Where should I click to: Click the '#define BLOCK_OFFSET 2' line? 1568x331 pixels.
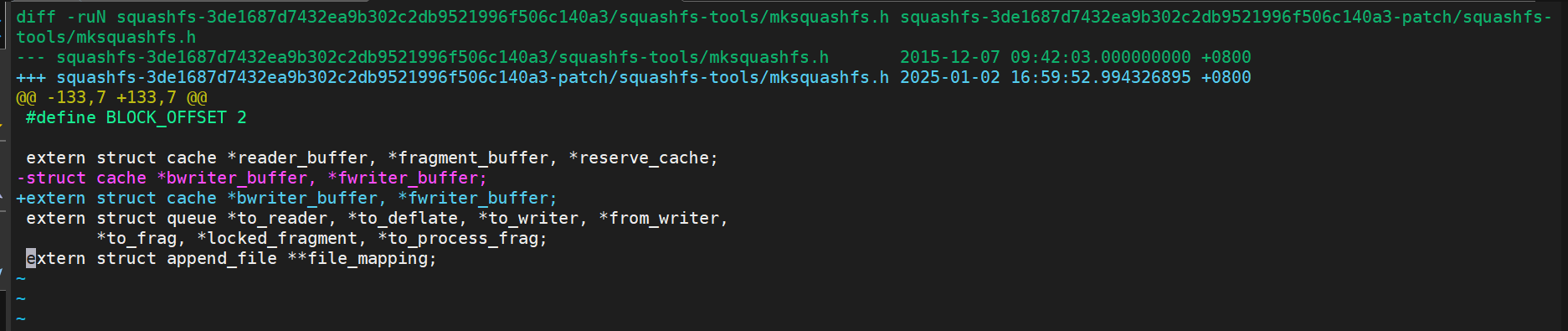136,117
